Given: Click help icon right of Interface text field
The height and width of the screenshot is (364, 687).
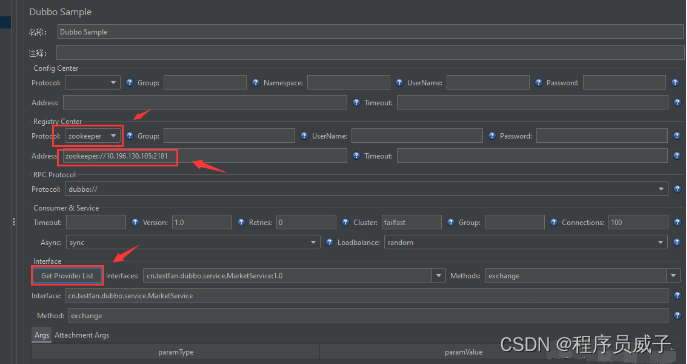Looking at the screenshot, I should (x=677, y=296).
